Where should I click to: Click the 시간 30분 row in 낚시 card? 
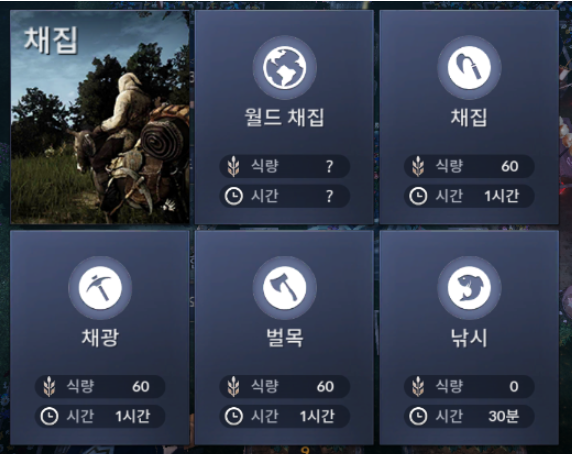469,416
